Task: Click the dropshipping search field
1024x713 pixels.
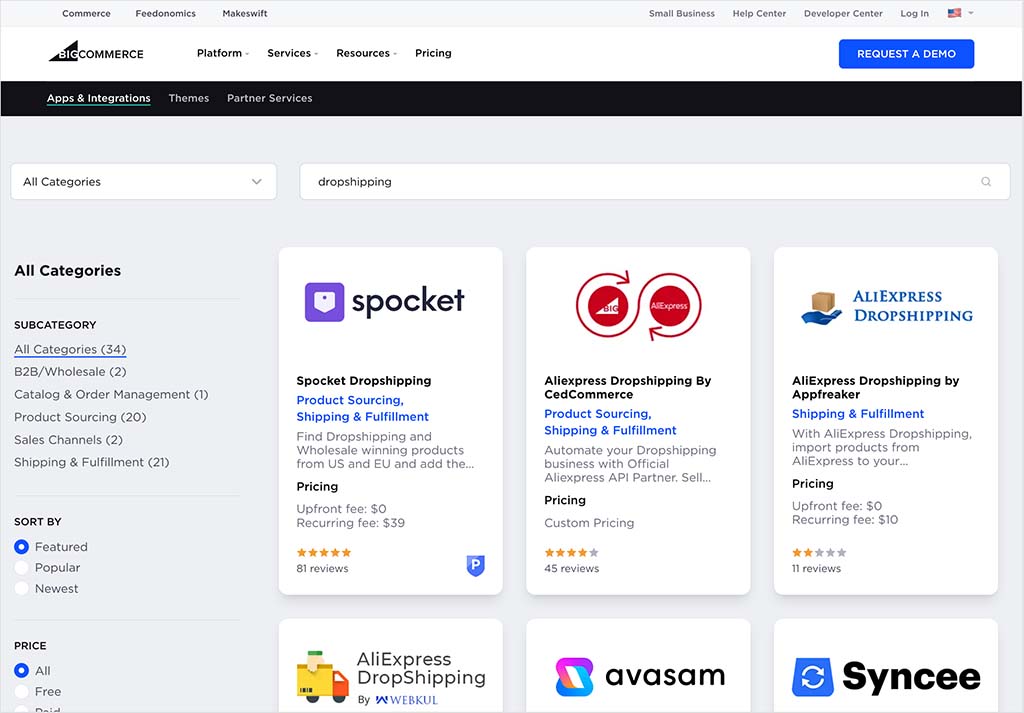Action: point(640,182)
